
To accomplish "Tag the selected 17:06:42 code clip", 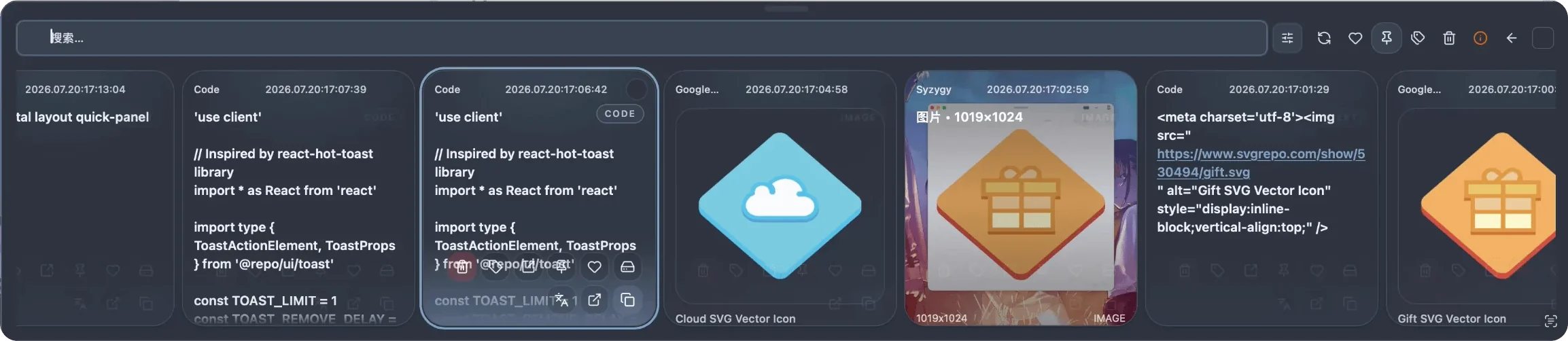I will [495, 267].
